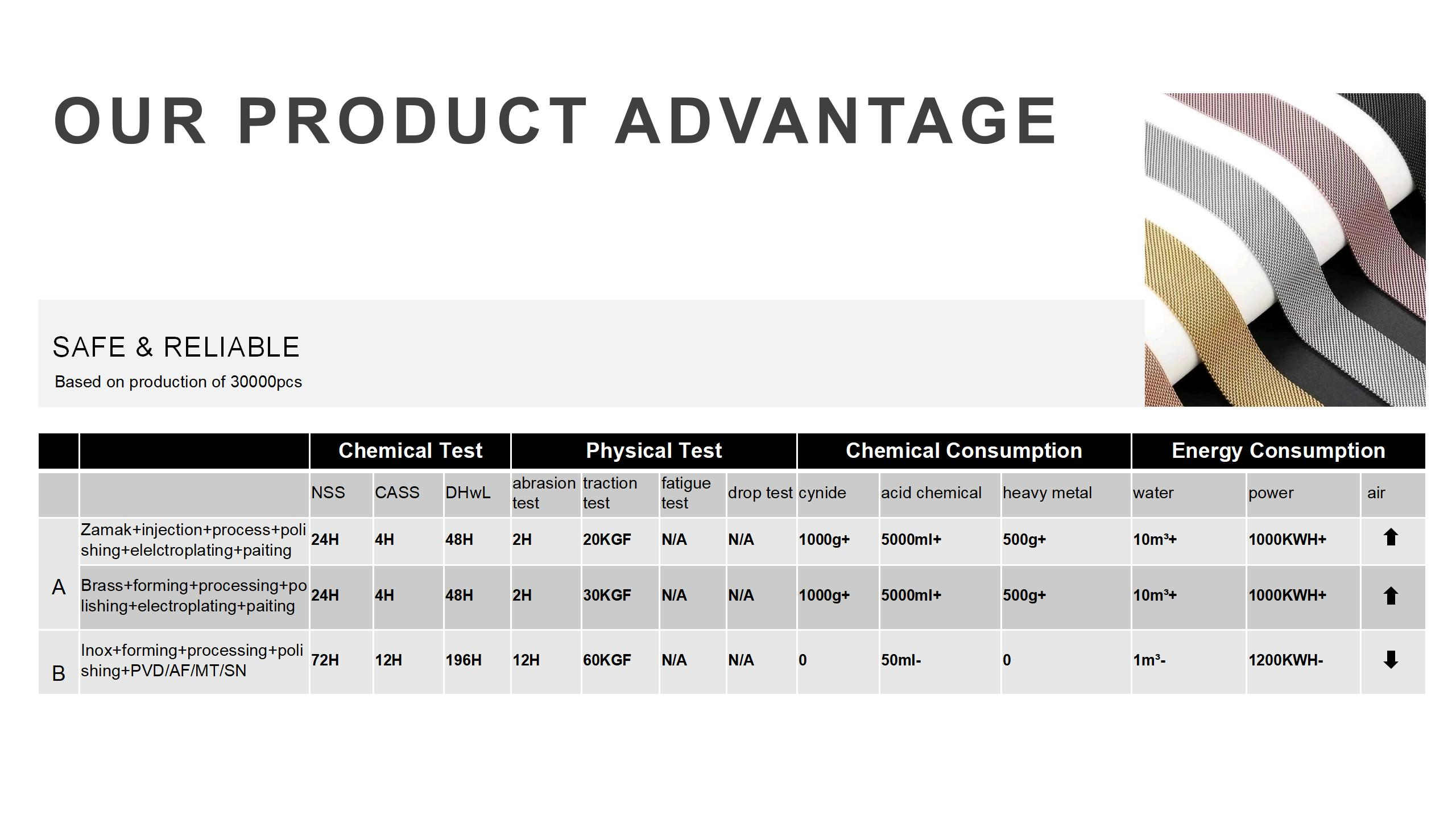Click the Zamak+injection process description cell
1456x819 pixels.
coord(195,541)
